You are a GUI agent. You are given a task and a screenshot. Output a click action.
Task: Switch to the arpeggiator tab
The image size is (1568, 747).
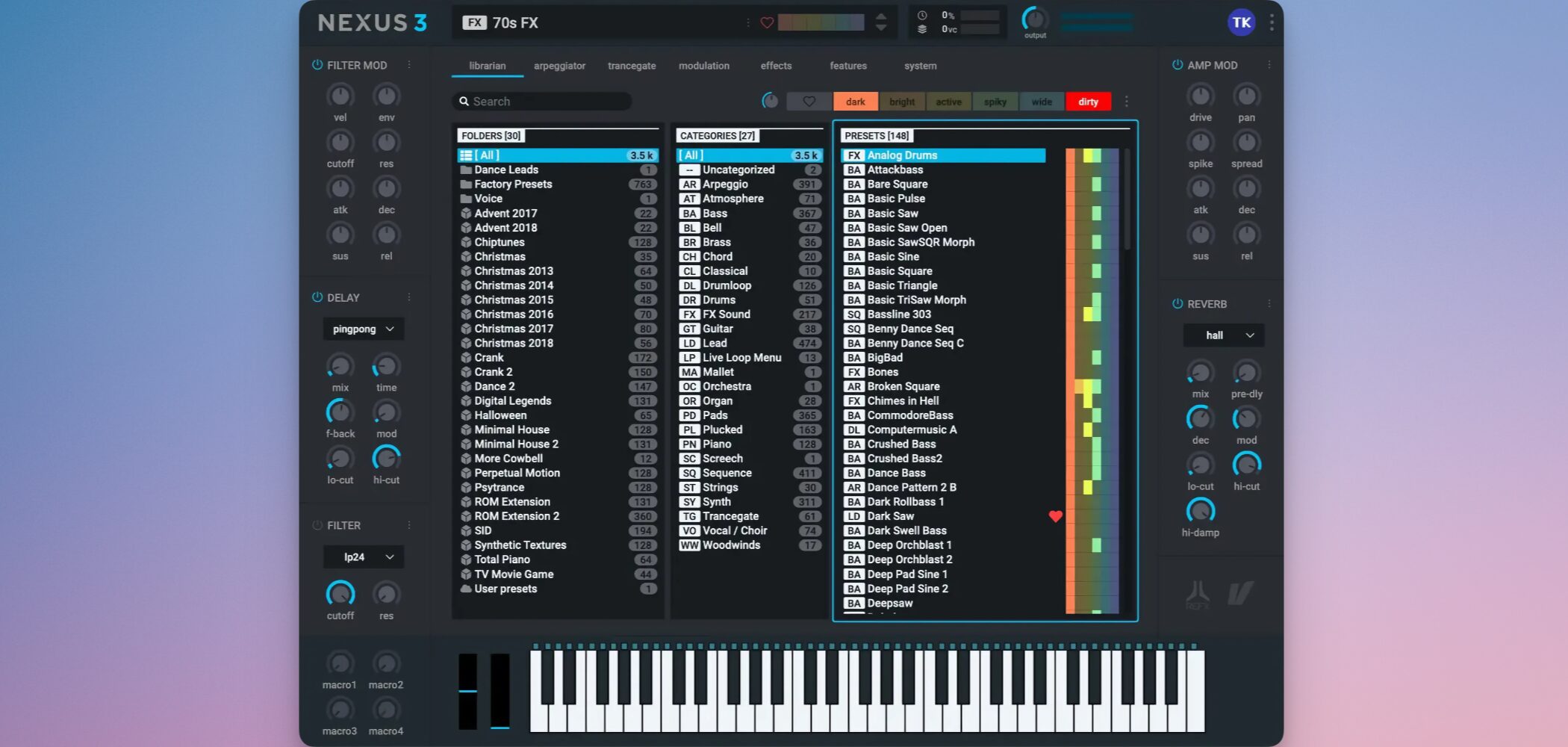[559, 66]
